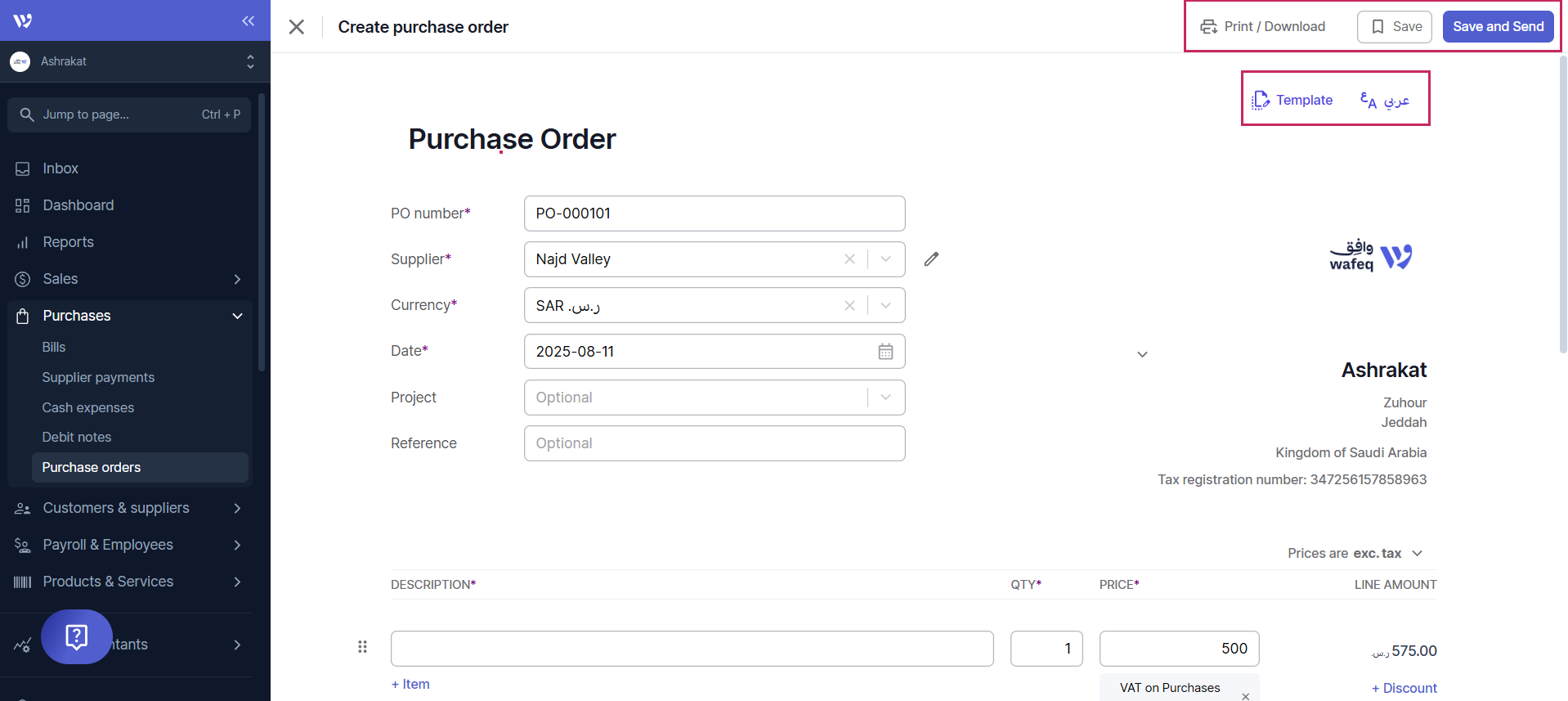
Task: Open the help chat bubble
Action: click(x=77, y=636)
